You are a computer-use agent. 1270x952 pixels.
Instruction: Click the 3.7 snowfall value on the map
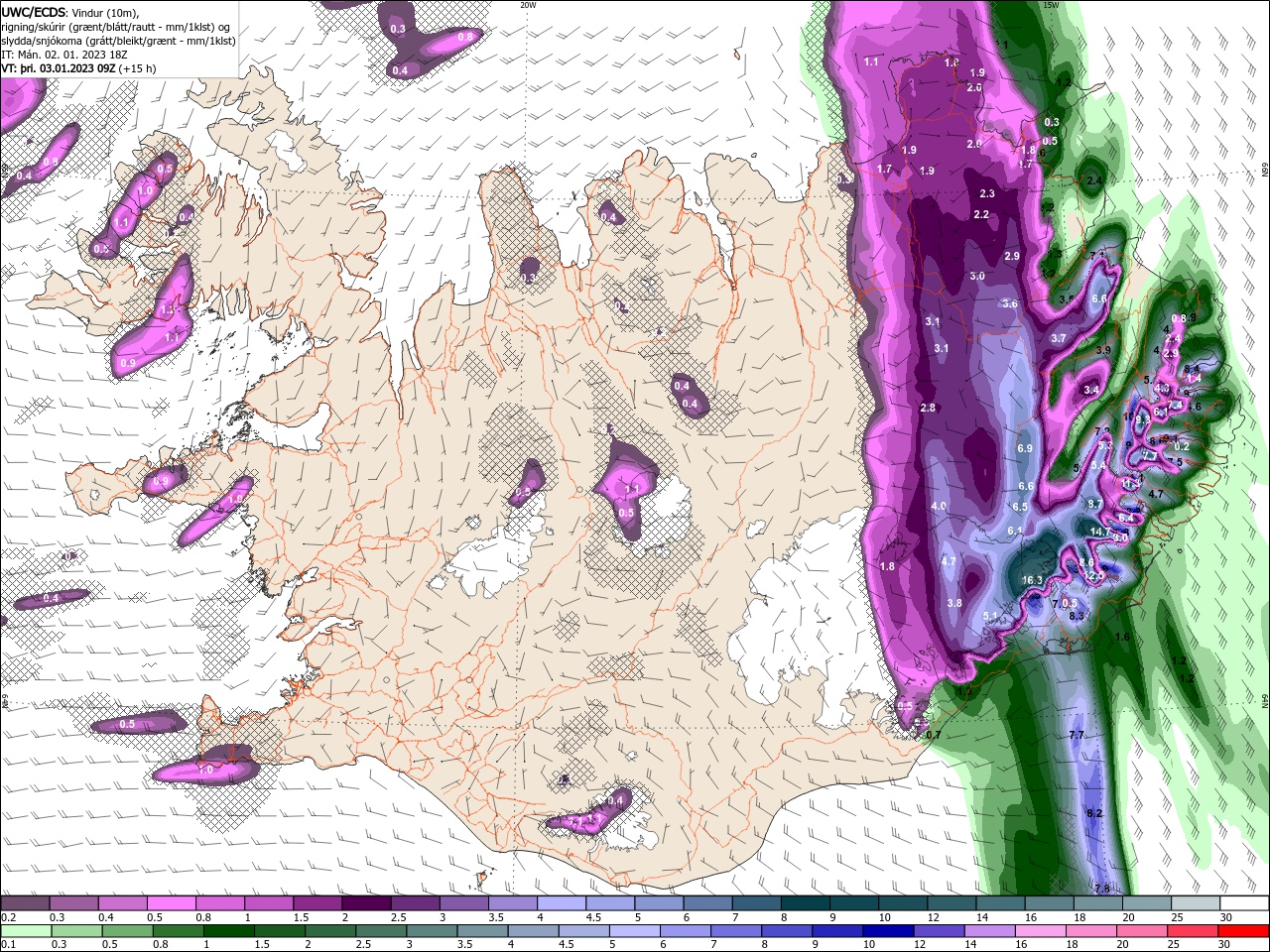pos(1059,338)
